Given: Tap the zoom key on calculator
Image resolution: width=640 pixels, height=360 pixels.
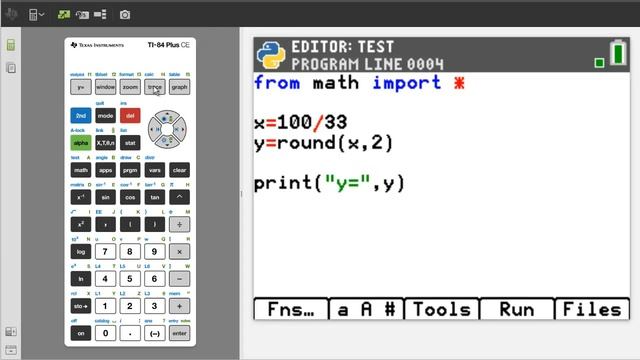Looking at the screenshot, I should (x=130, y=87).
